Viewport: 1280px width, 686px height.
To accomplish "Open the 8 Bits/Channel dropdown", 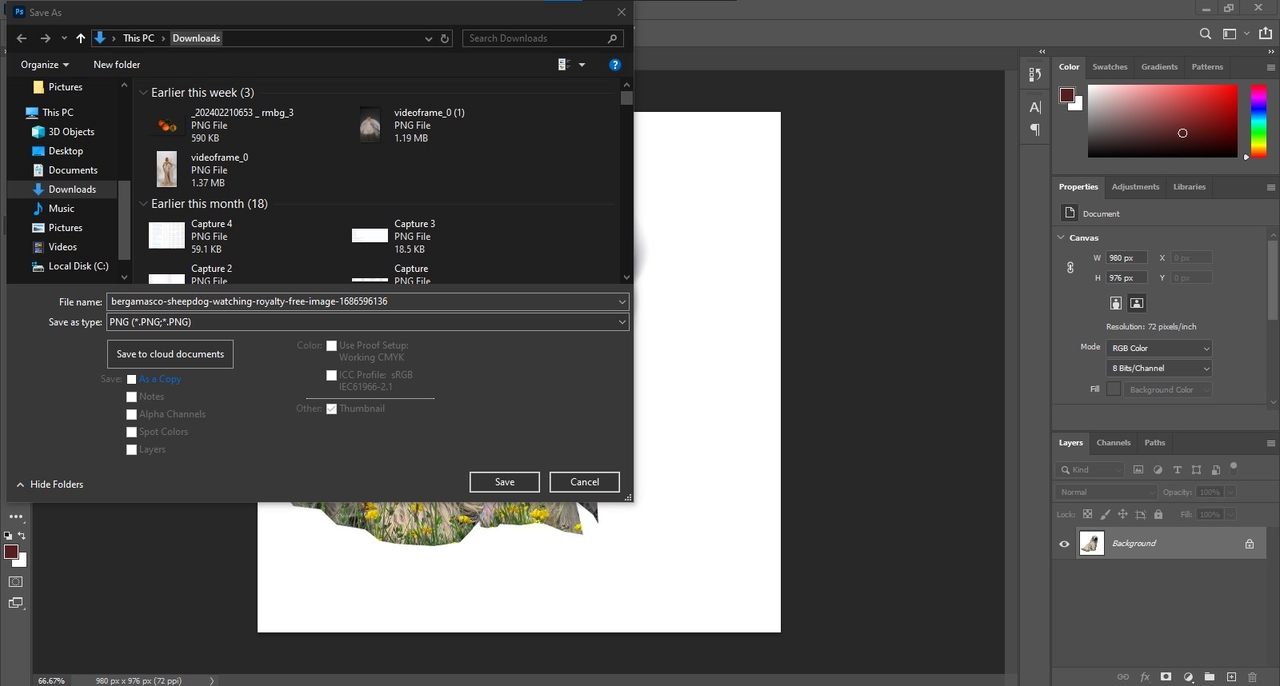I will 1158,368.
